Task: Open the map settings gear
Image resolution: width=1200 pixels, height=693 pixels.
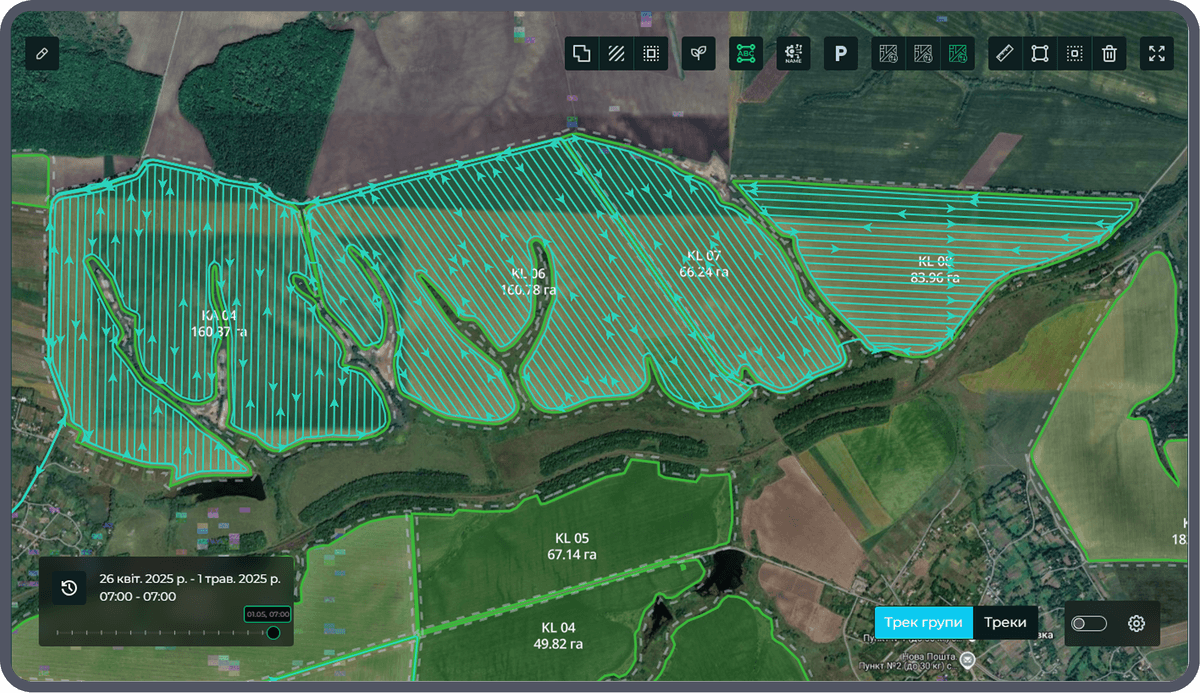Action: click(x=1136, y=624)
